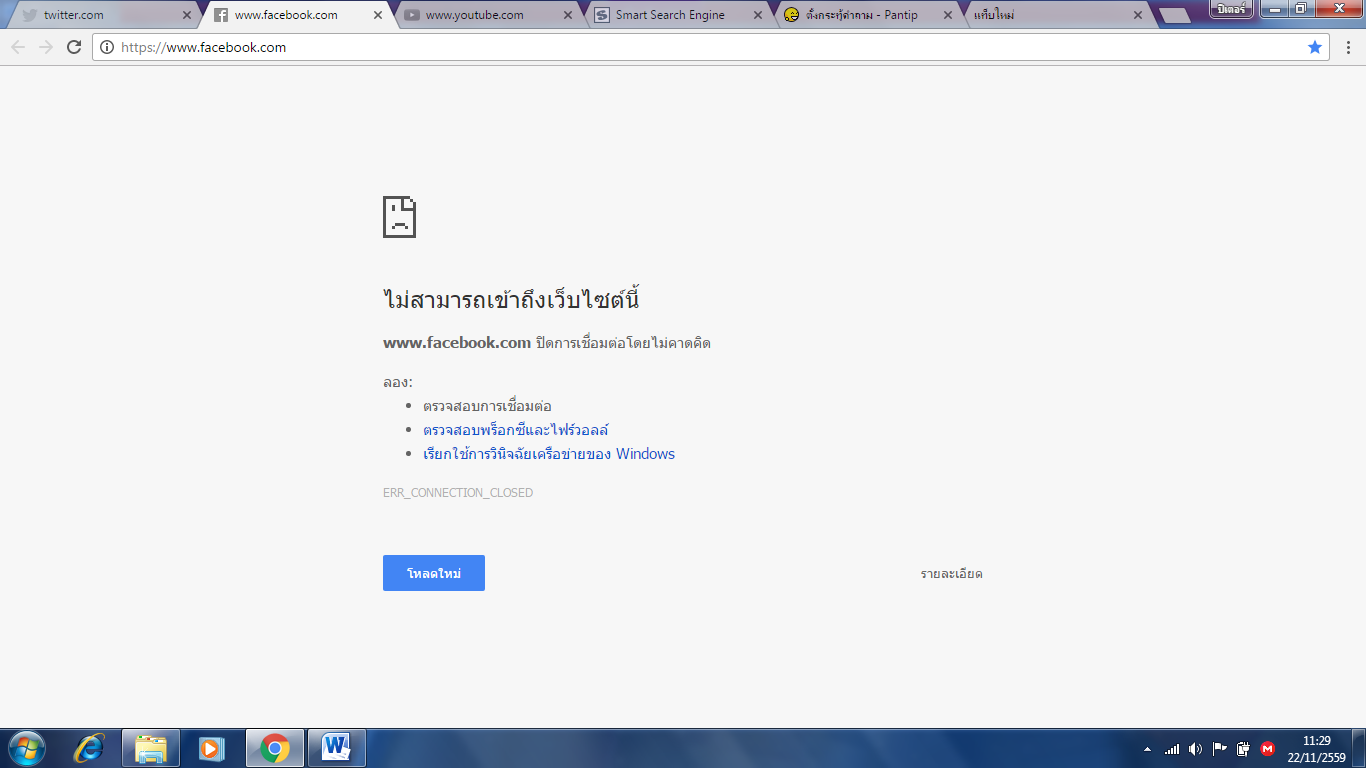Restore down the Chrome window
Image resolution: width=1366 pixels, height=768 pixels.
click(x=1301, y=9)
